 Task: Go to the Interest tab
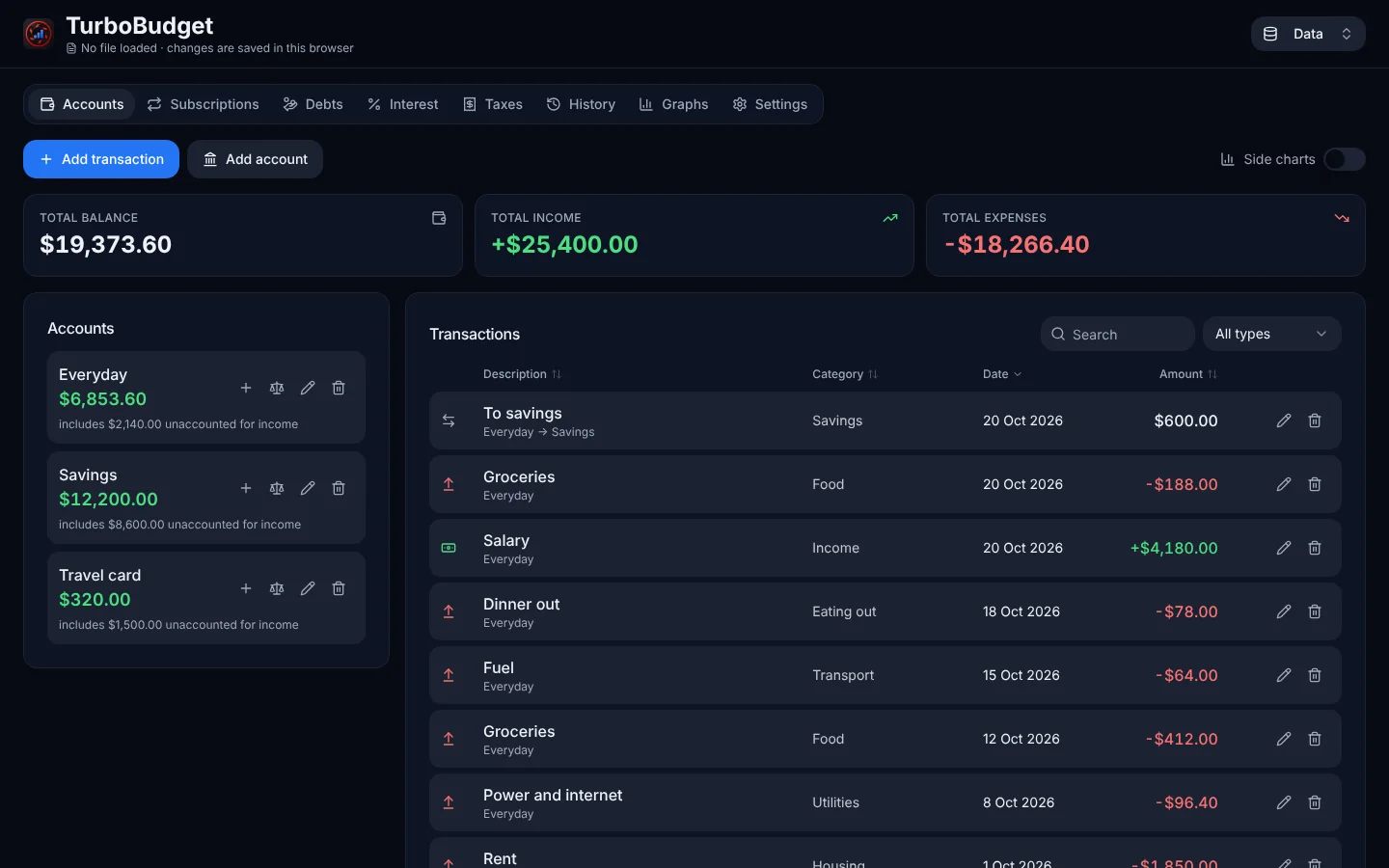coord(402,104)
